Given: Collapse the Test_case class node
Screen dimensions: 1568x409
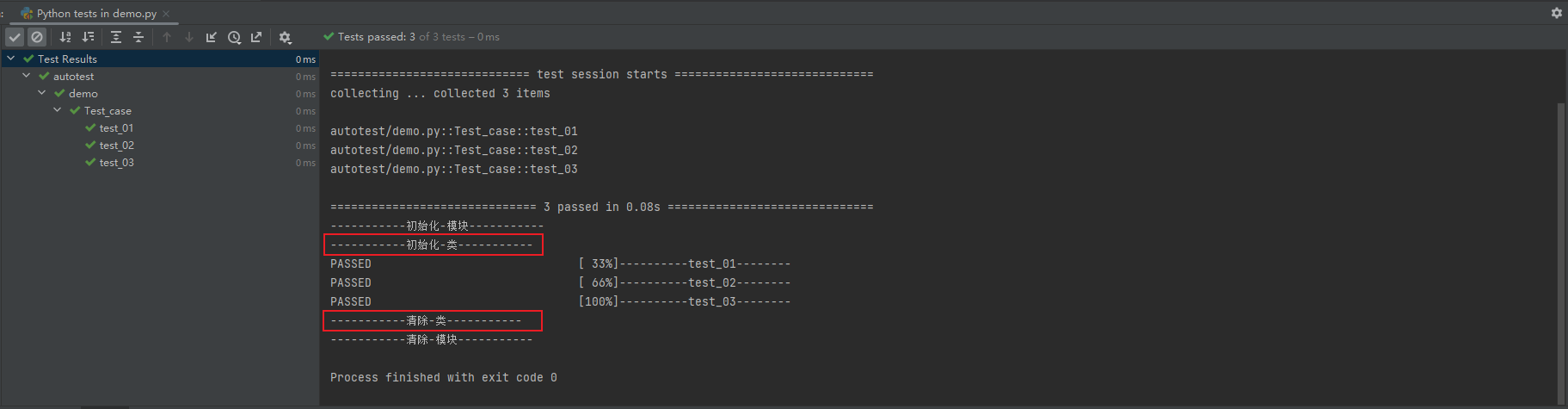Looking at the screenshot, I should coord(57,110).
